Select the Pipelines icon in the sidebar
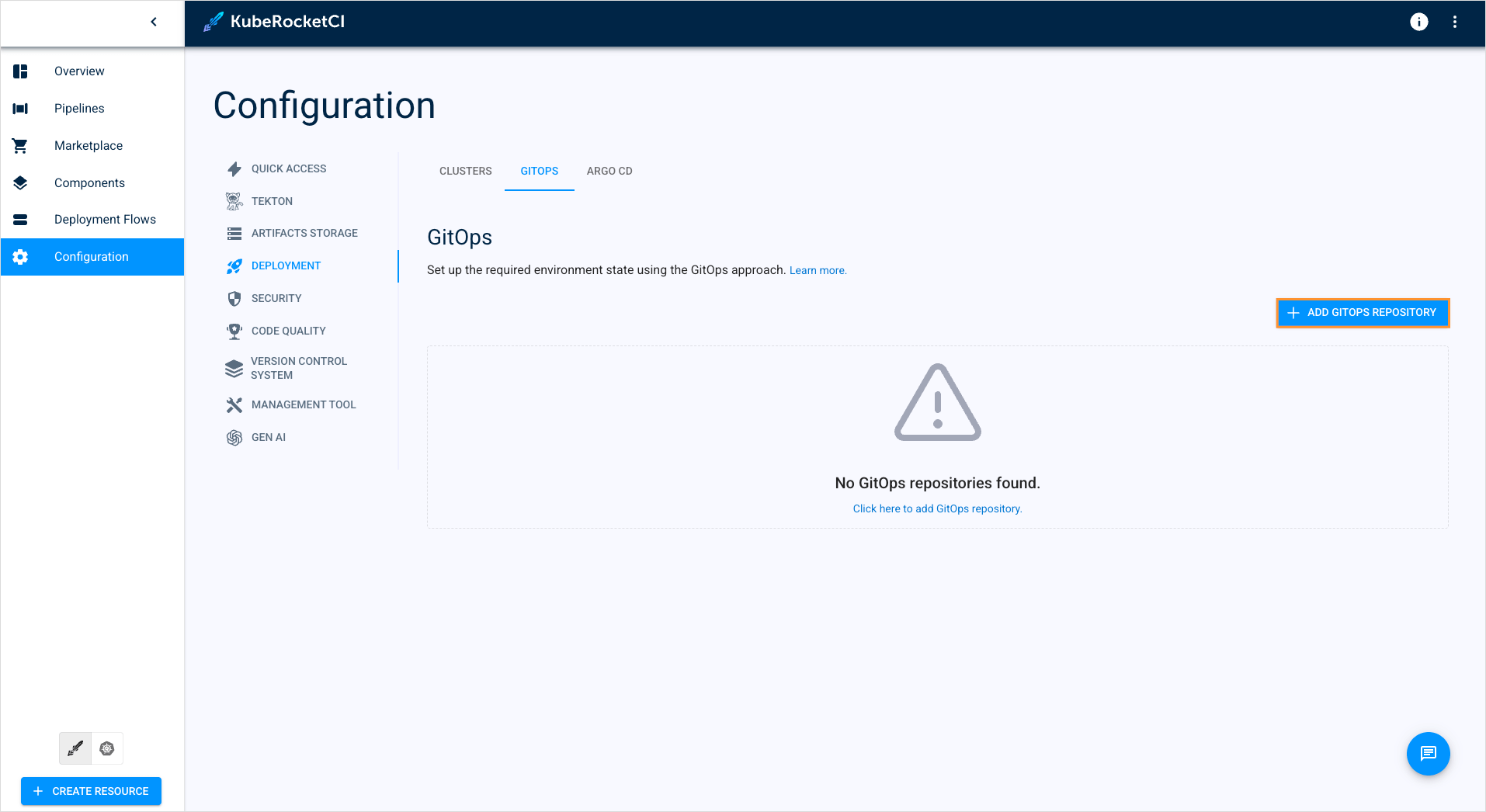Screen dimensions: 1486x812 click(19, 108)
